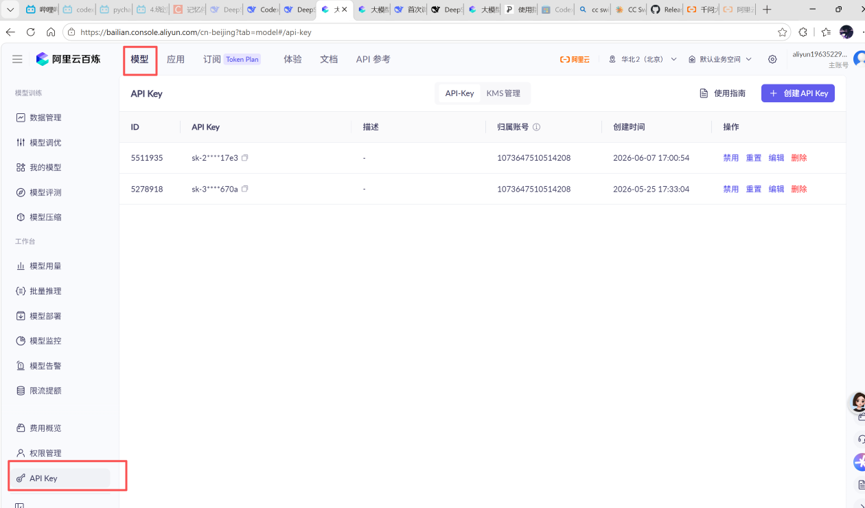Open 模型评测 in the sidebar
The image size is (865, 508).
pos(45,192)
